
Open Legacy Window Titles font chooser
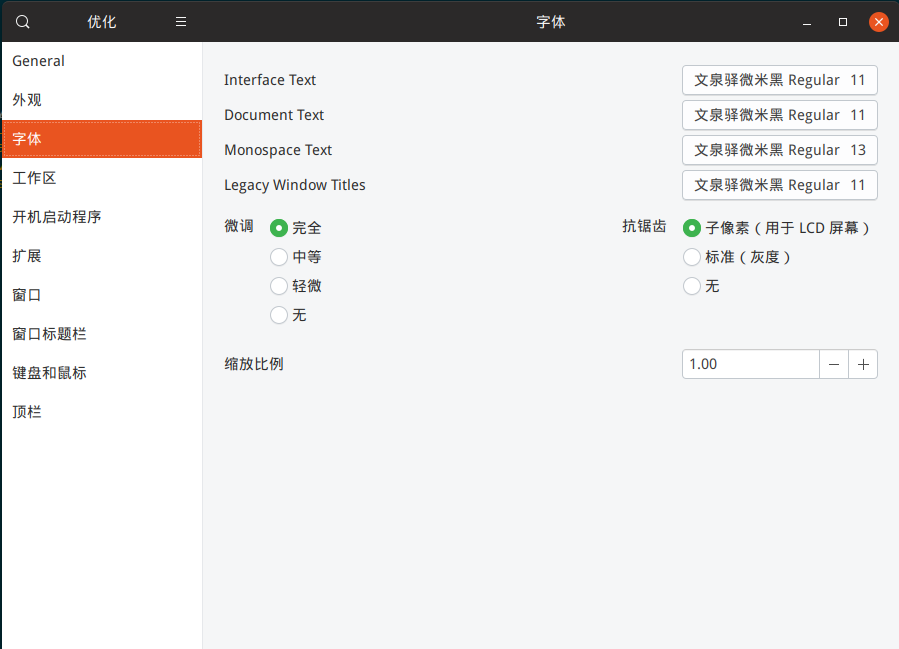(x=780, y=185)
